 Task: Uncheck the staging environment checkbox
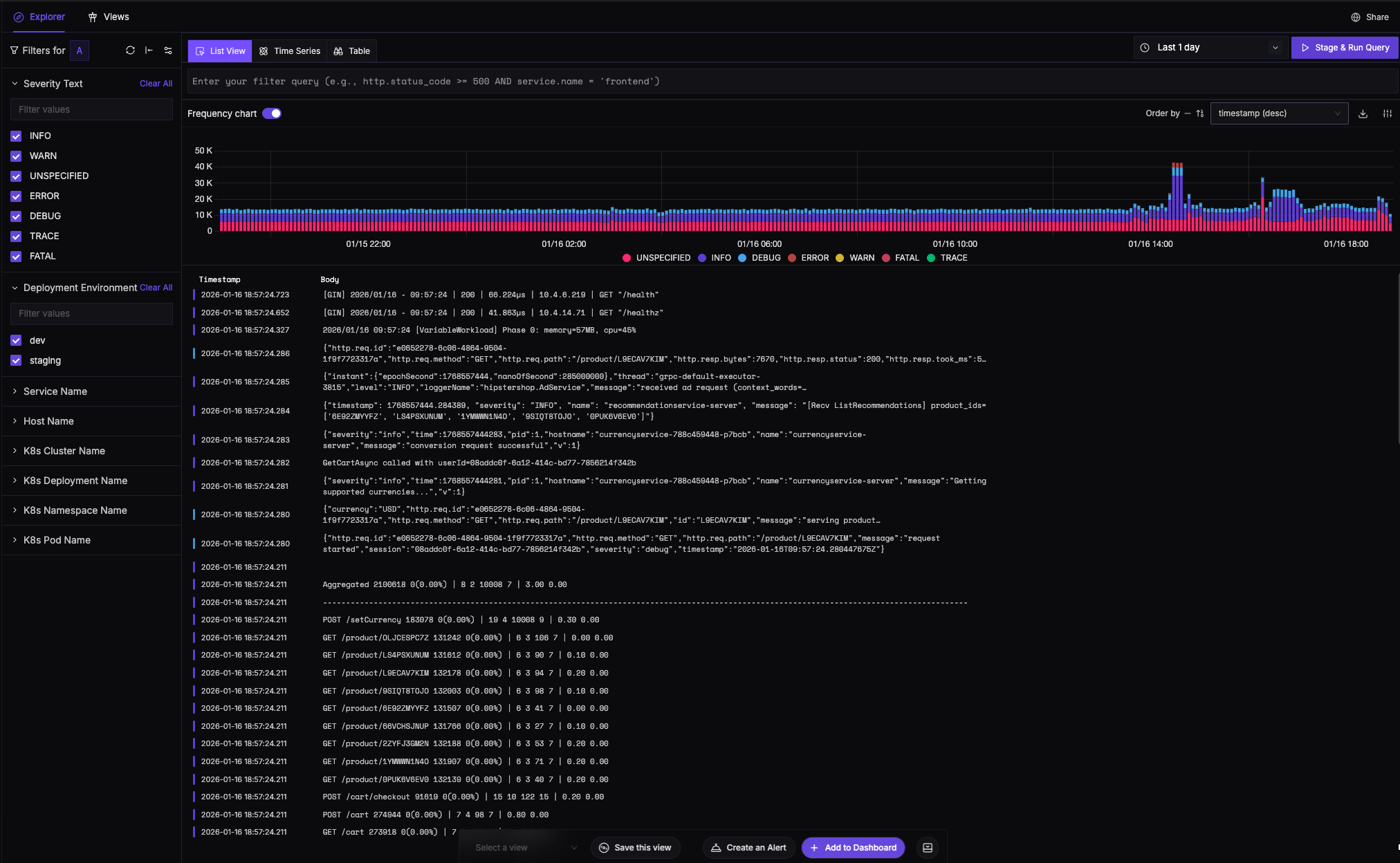pos(16,361)
